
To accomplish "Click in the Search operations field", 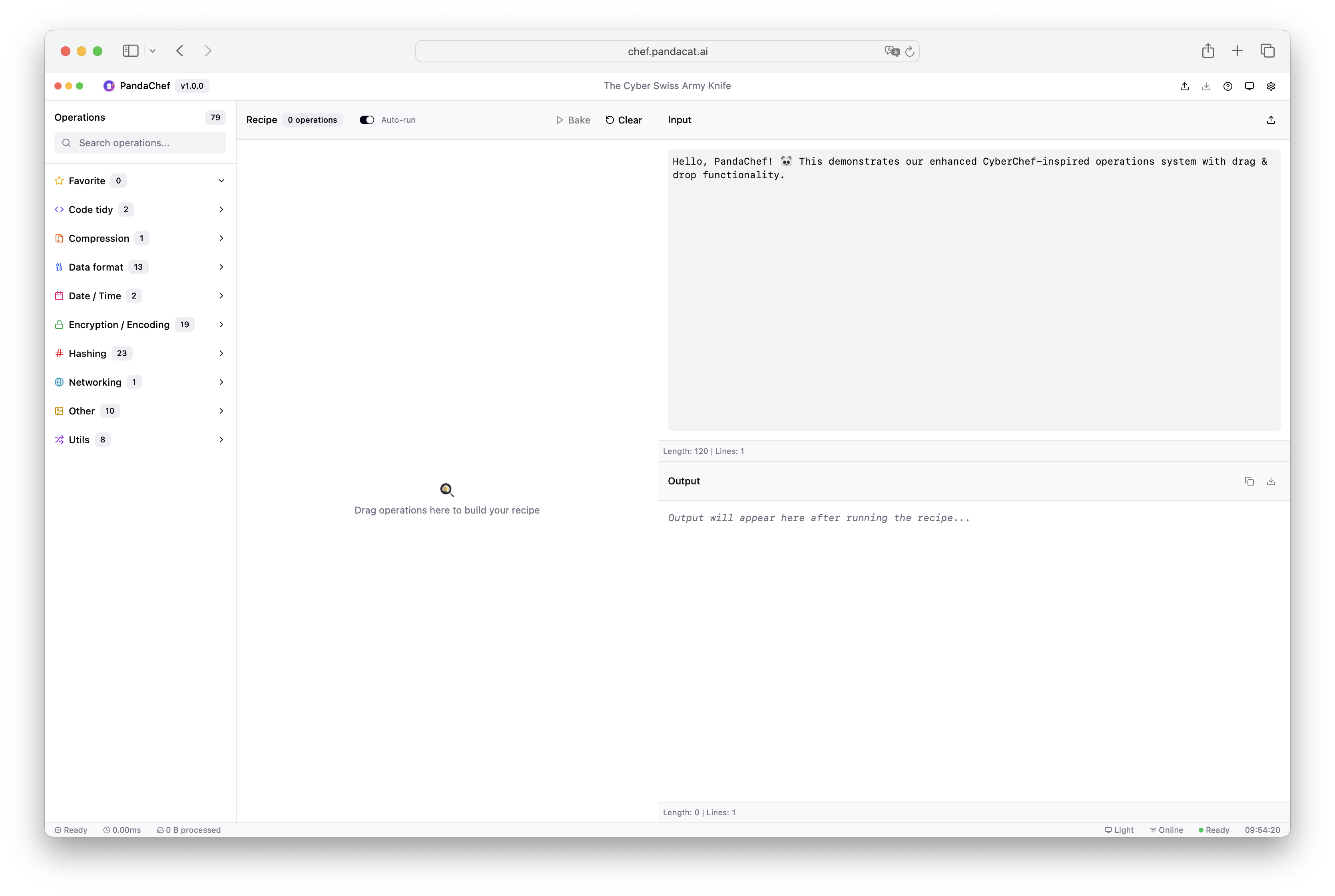I will tap(140, 143).
